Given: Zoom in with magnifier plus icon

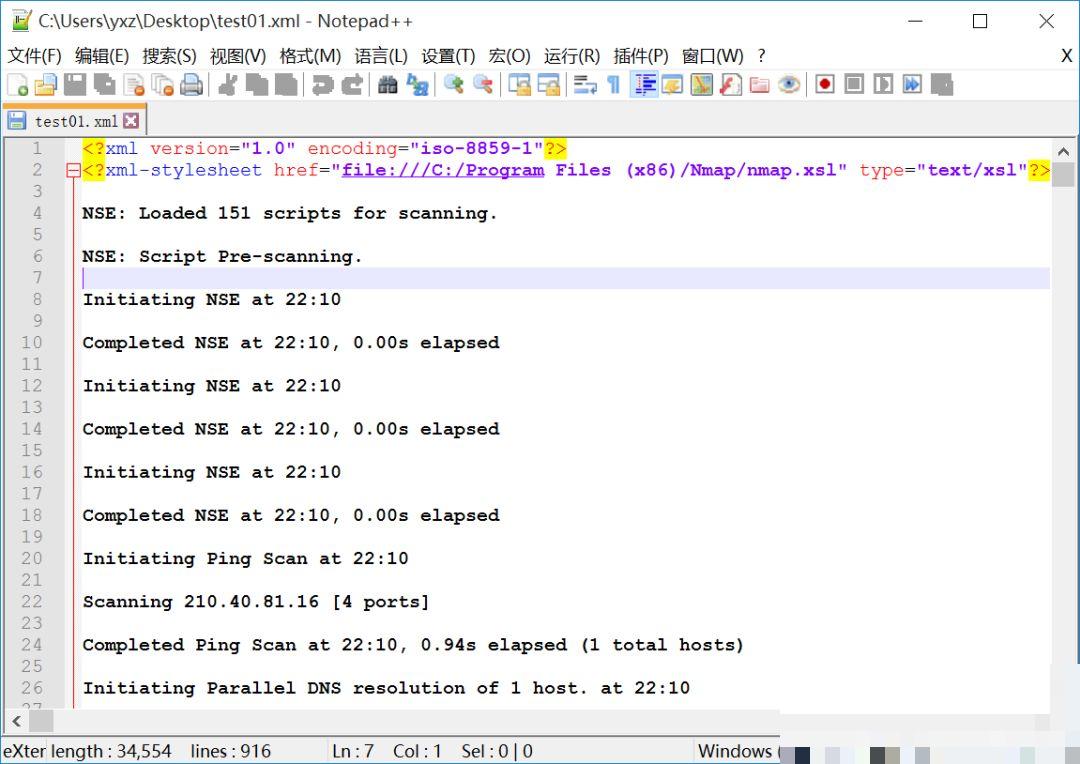Looking at the screenshot, I should (x=453, y=85).
